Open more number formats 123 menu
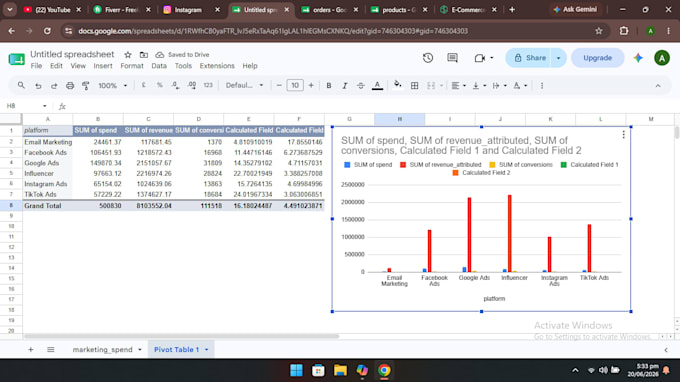Screen dimensions: 680x382 click(x=208, y=85)
